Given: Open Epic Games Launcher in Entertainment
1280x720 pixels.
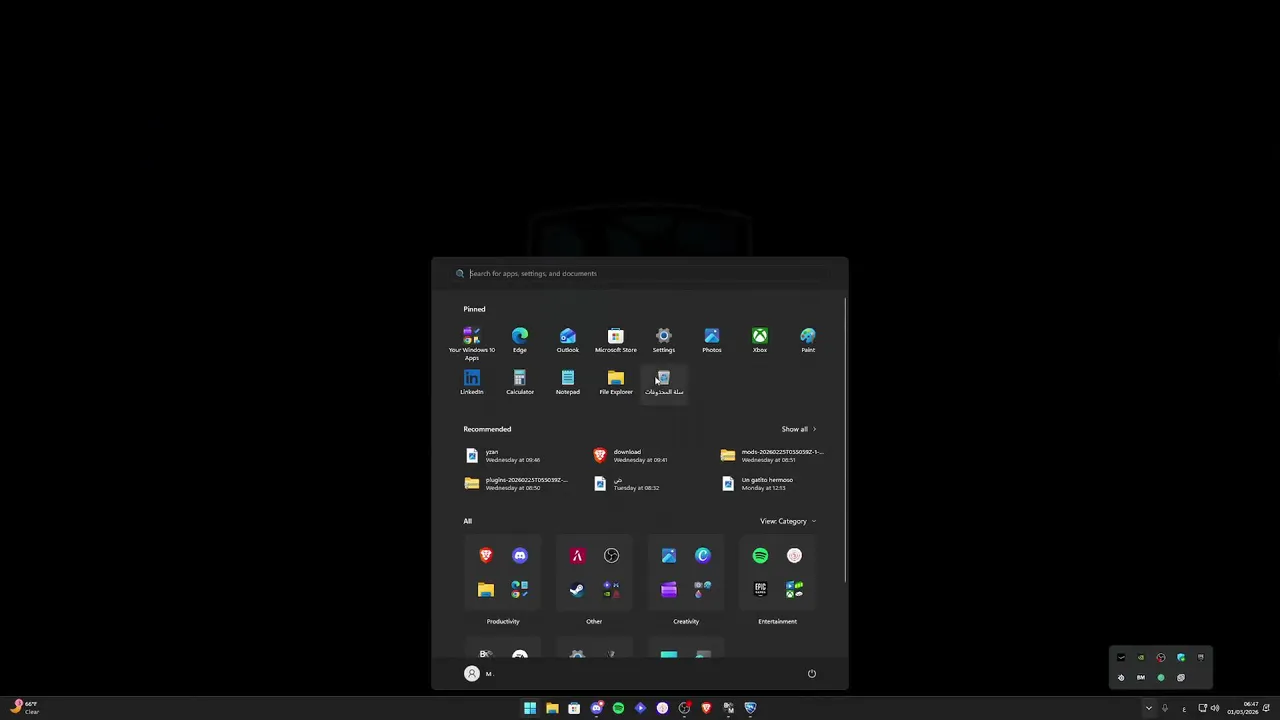Looking at the screenshot, I should (x=760, y=589).
